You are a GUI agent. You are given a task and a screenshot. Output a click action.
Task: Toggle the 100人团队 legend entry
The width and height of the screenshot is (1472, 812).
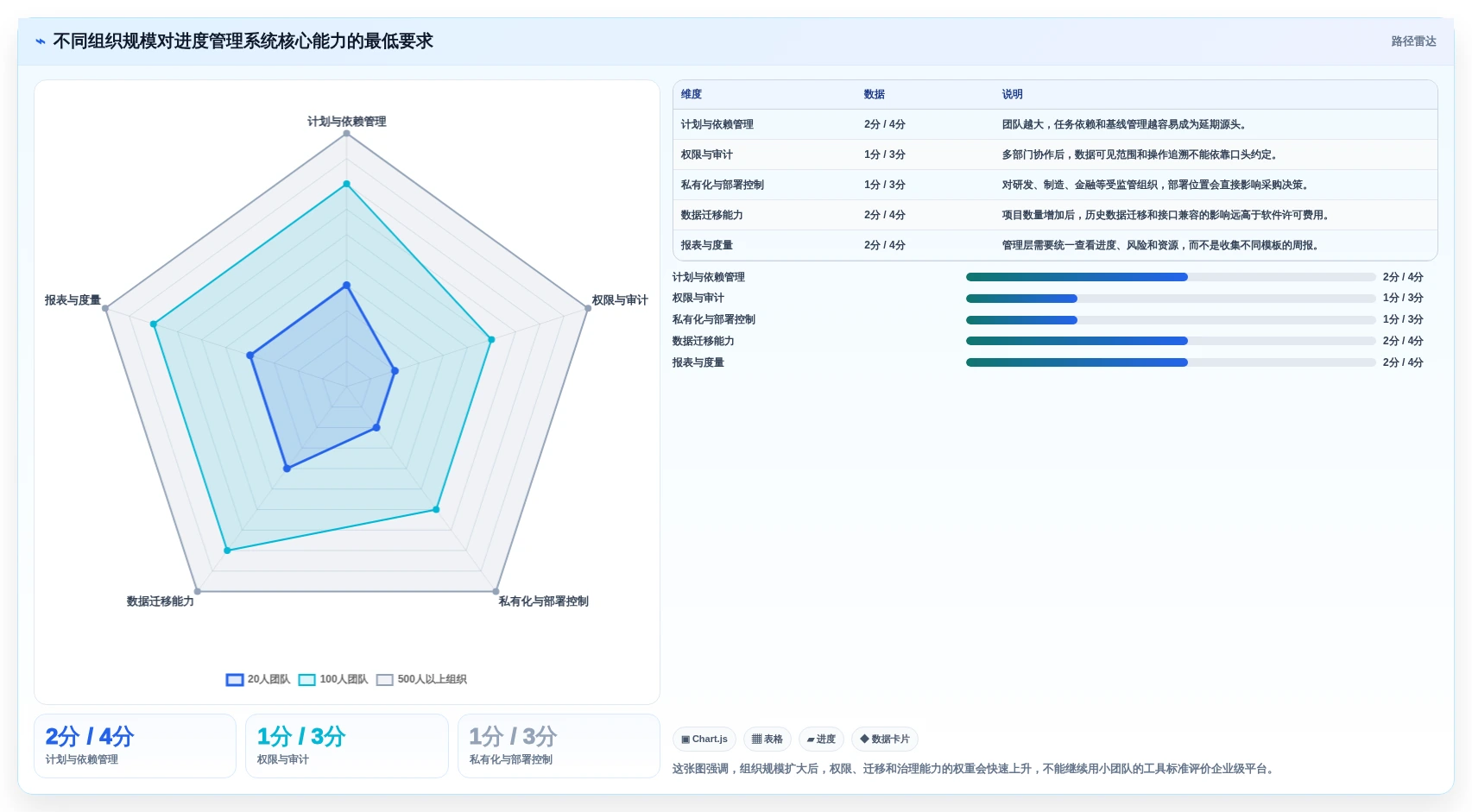tap(333, 680)
